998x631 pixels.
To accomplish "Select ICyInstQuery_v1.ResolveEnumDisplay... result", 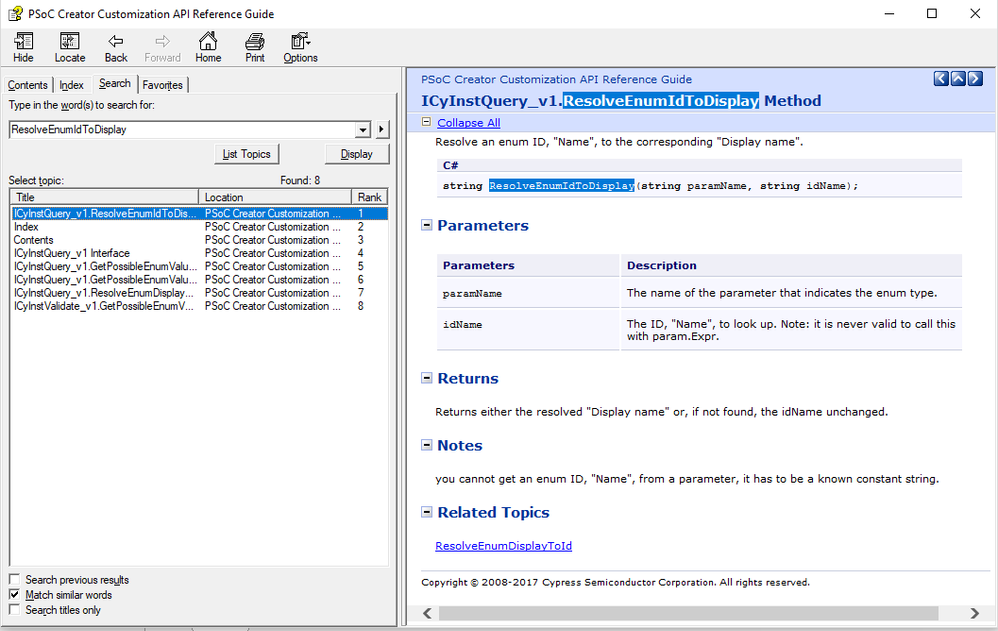I will 199,293.
